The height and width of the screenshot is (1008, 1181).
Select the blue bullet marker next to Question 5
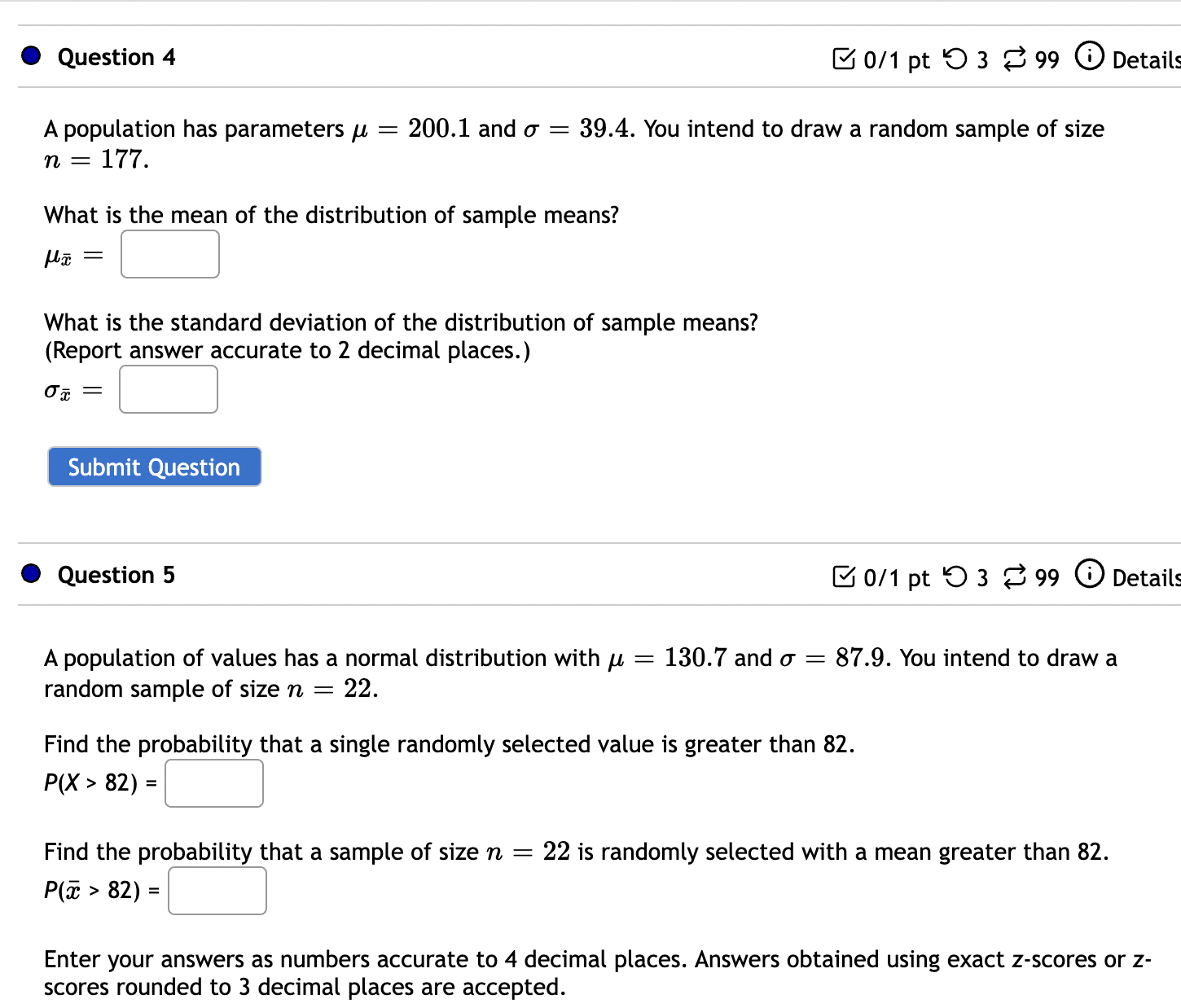click(30, 574)
